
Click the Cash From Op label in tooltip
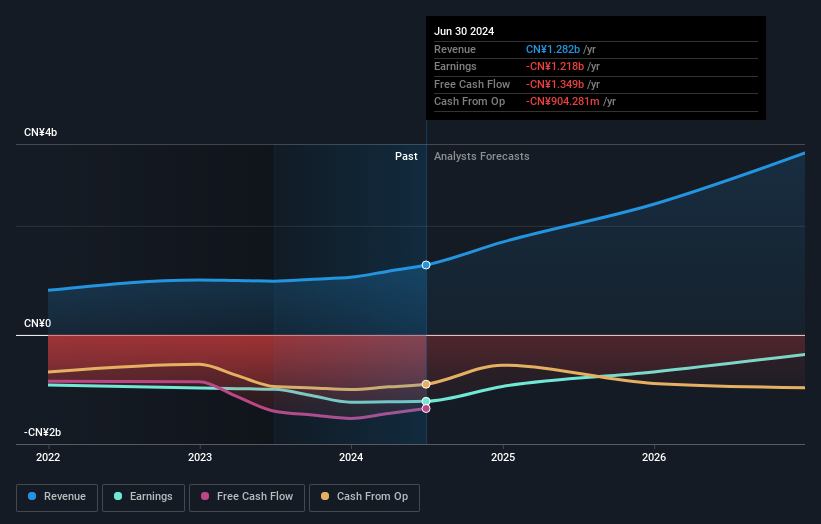(x=470, y=102)
